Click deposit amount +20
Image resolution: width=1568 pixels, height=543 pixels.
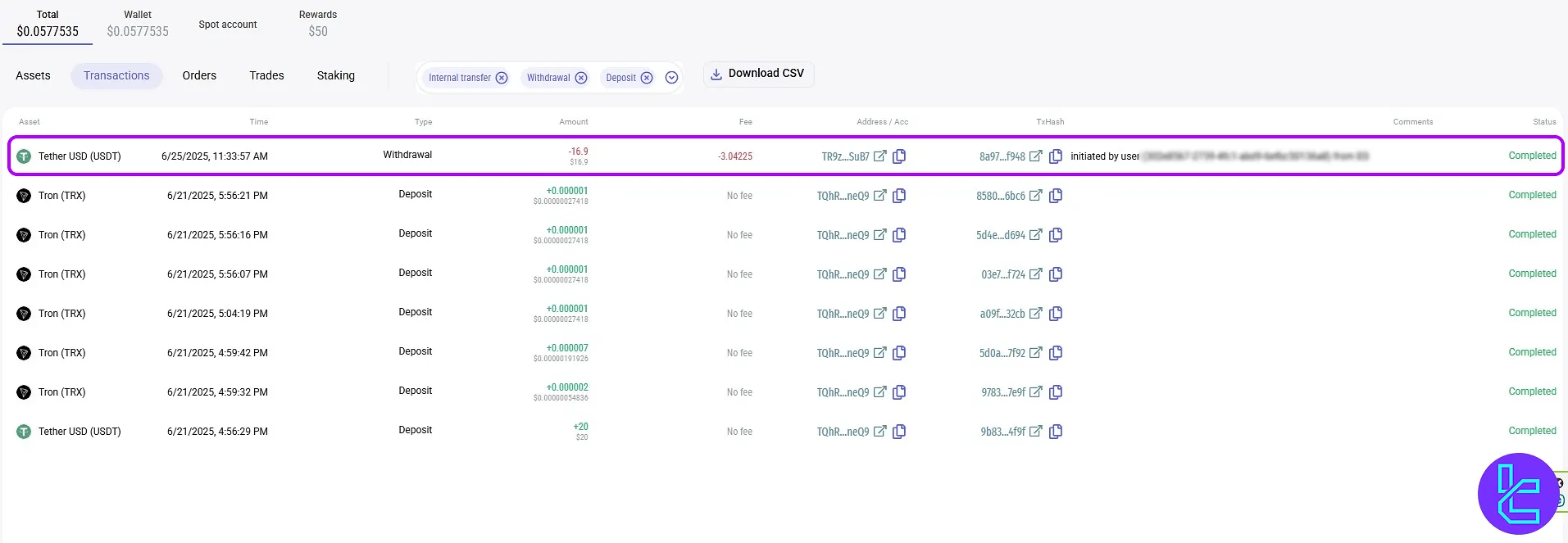click(x=581, y=427)
